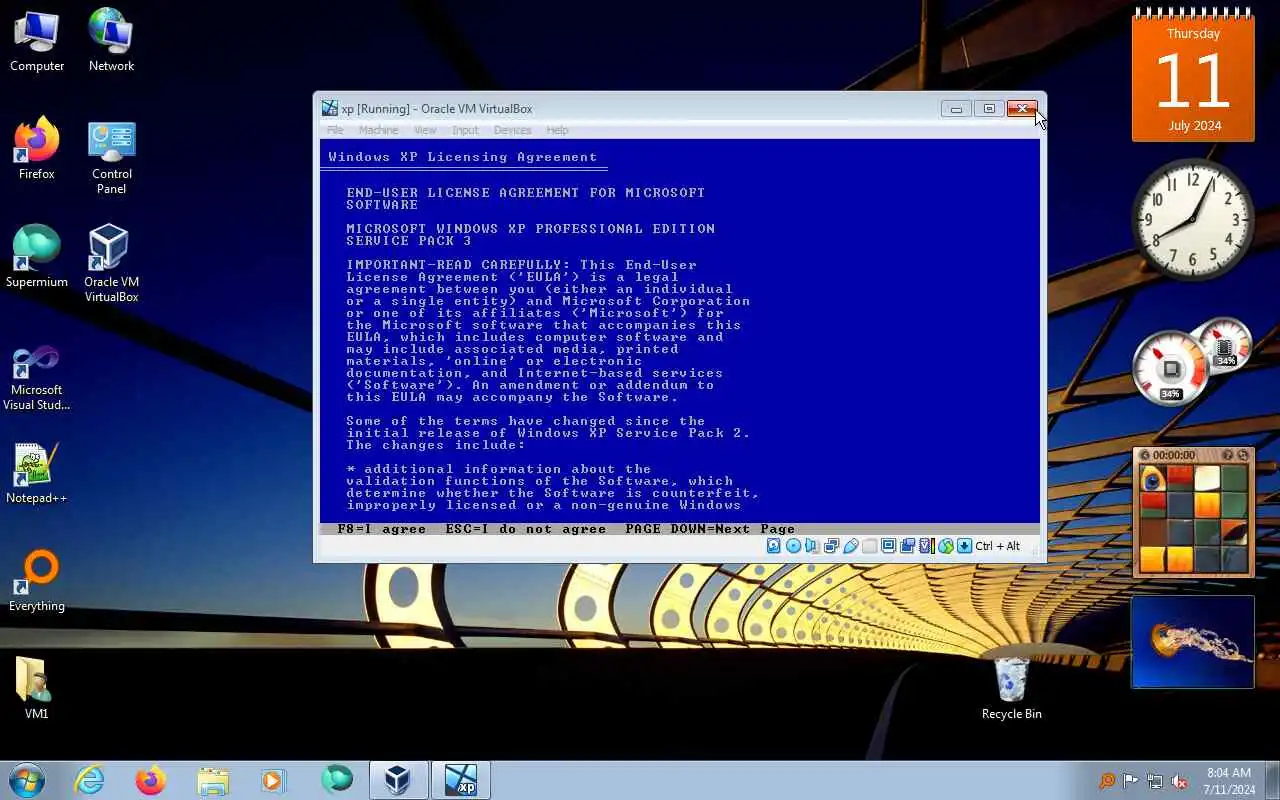1280x800 pixels.
Task: Click the picture puzzle solve/shuffle button
Action: [x=1243, y=455]
